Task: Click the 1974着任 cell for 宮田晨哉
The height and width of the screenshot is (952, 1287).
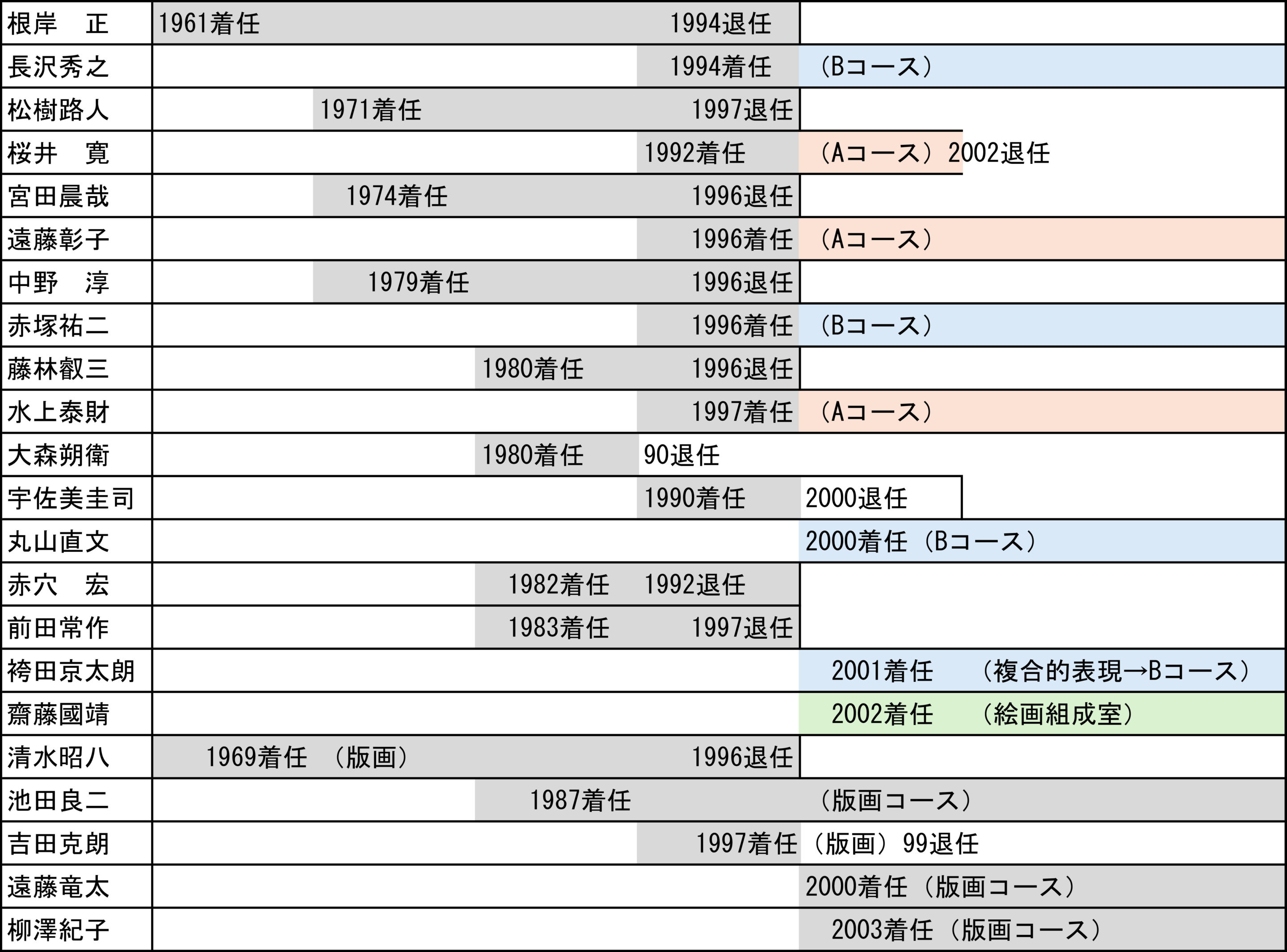Action: [x=396, y=197]
